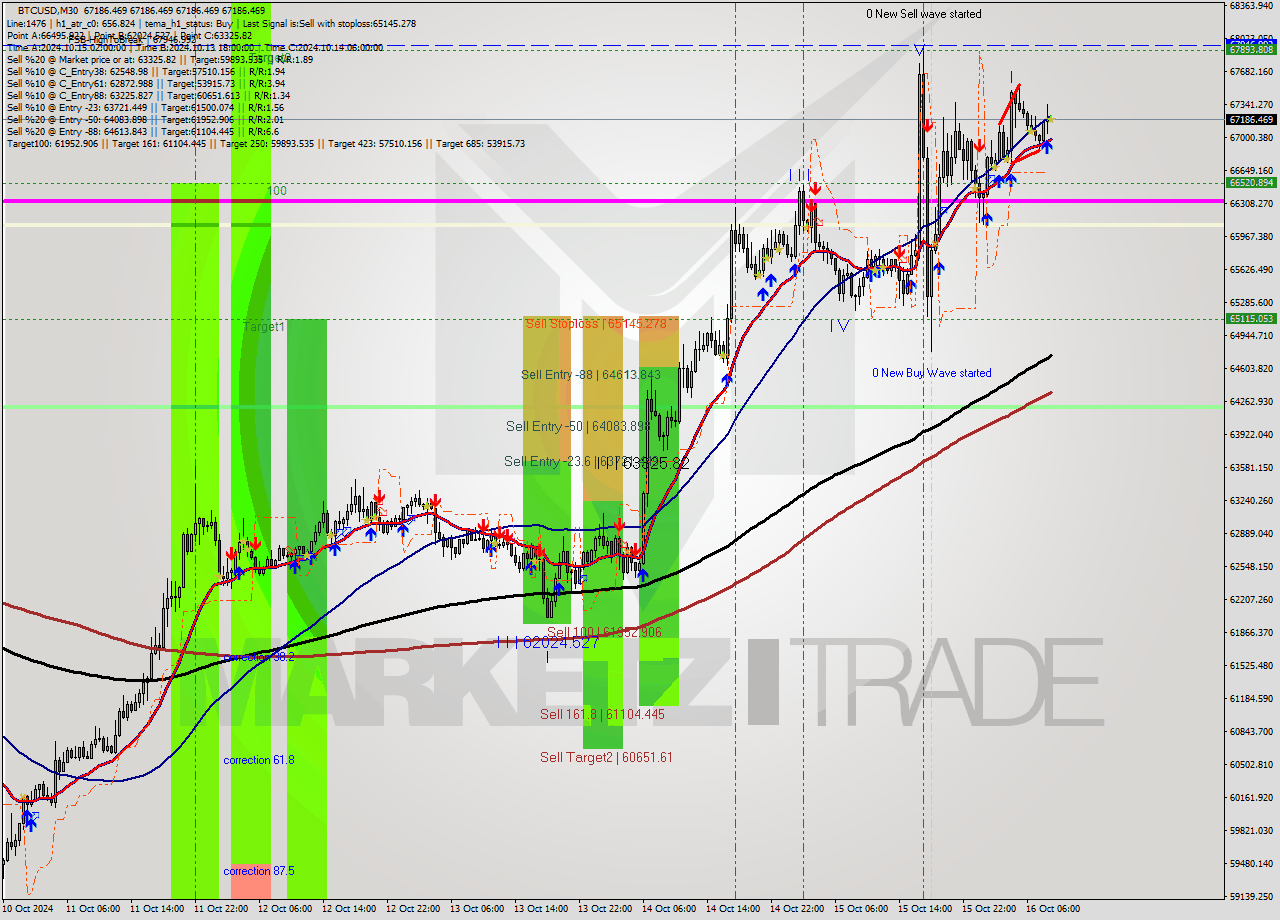Click the 60161.920 price axis value

1250,797
